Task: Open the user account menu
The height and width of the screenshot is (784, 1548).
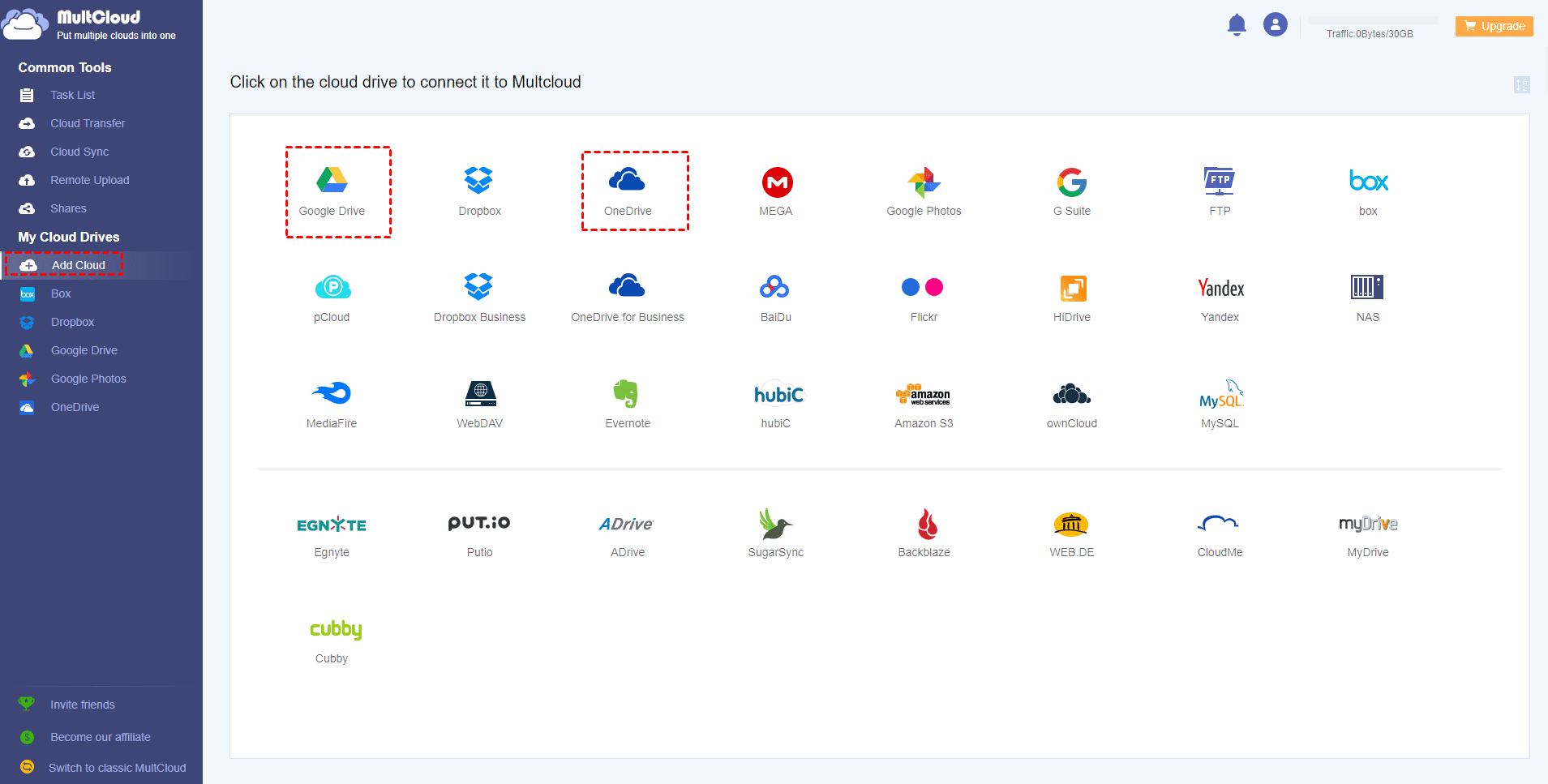Action: tap(1275, 24)
